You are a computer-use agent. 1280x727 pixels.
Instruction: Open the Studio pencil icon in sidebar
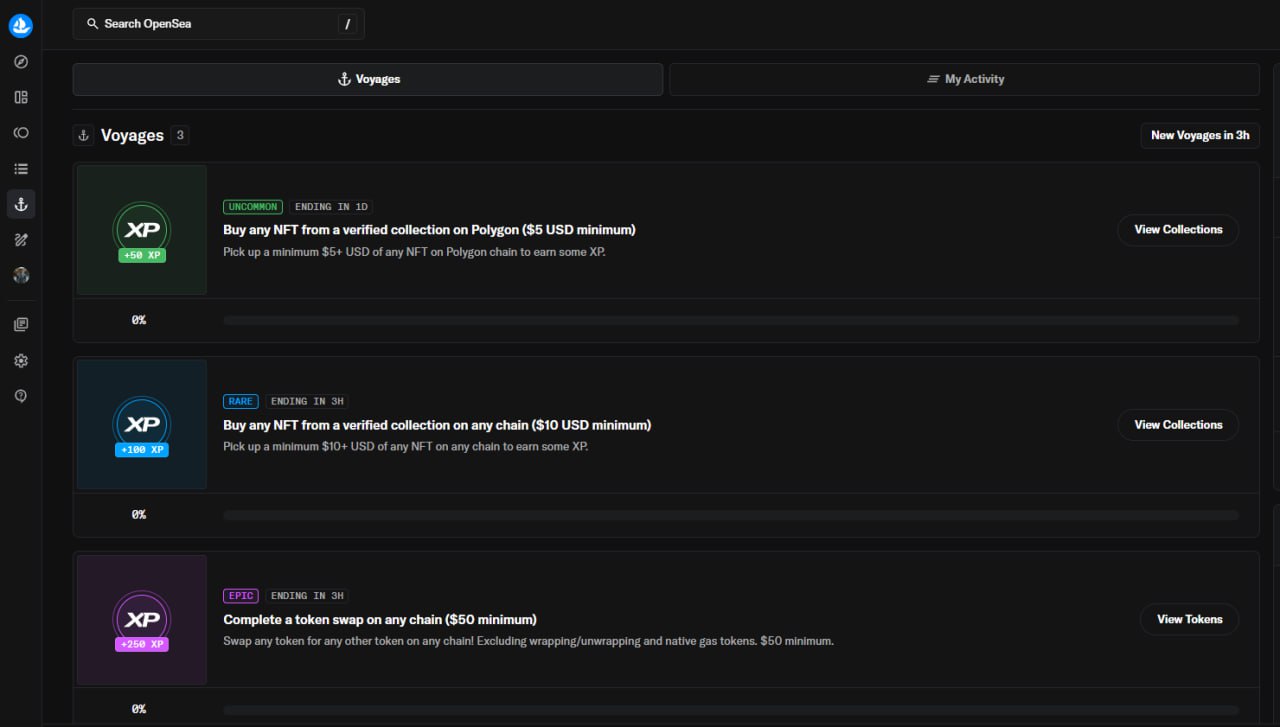[x=21, y=240]
